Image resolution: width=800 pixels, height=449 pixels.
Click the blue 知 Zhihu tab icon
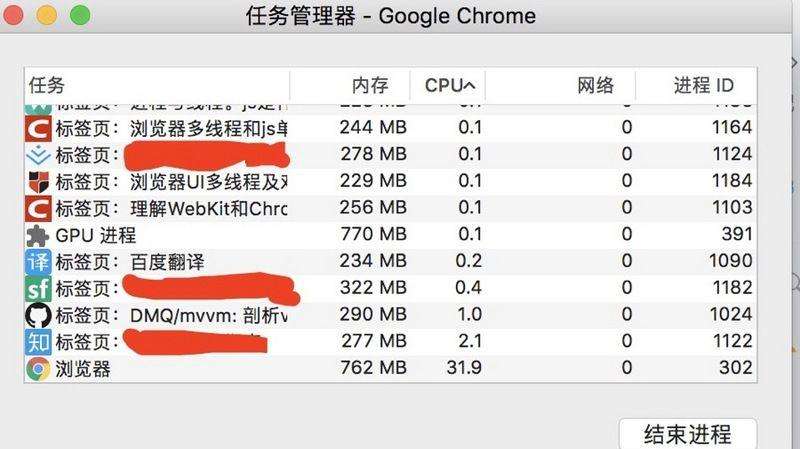[38, 342]
